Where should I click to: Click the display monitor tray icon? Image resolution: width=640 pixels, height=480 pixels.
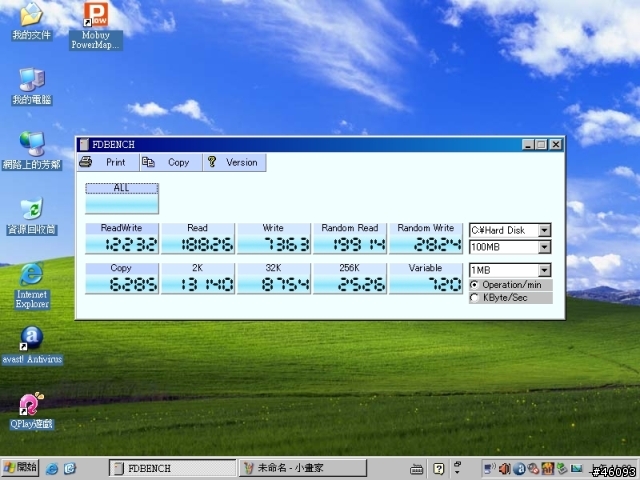click(576, 469)
